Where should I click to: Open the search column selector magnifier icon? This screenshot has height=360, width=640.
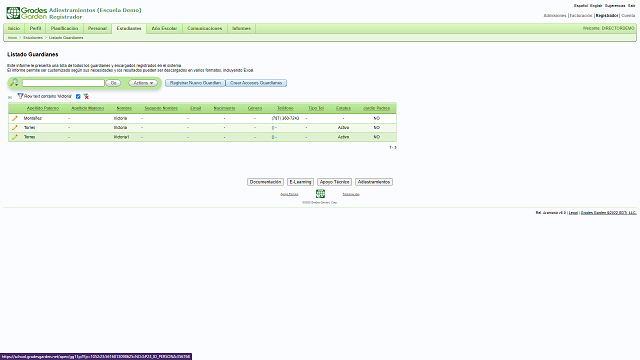[x=14, y=83]
